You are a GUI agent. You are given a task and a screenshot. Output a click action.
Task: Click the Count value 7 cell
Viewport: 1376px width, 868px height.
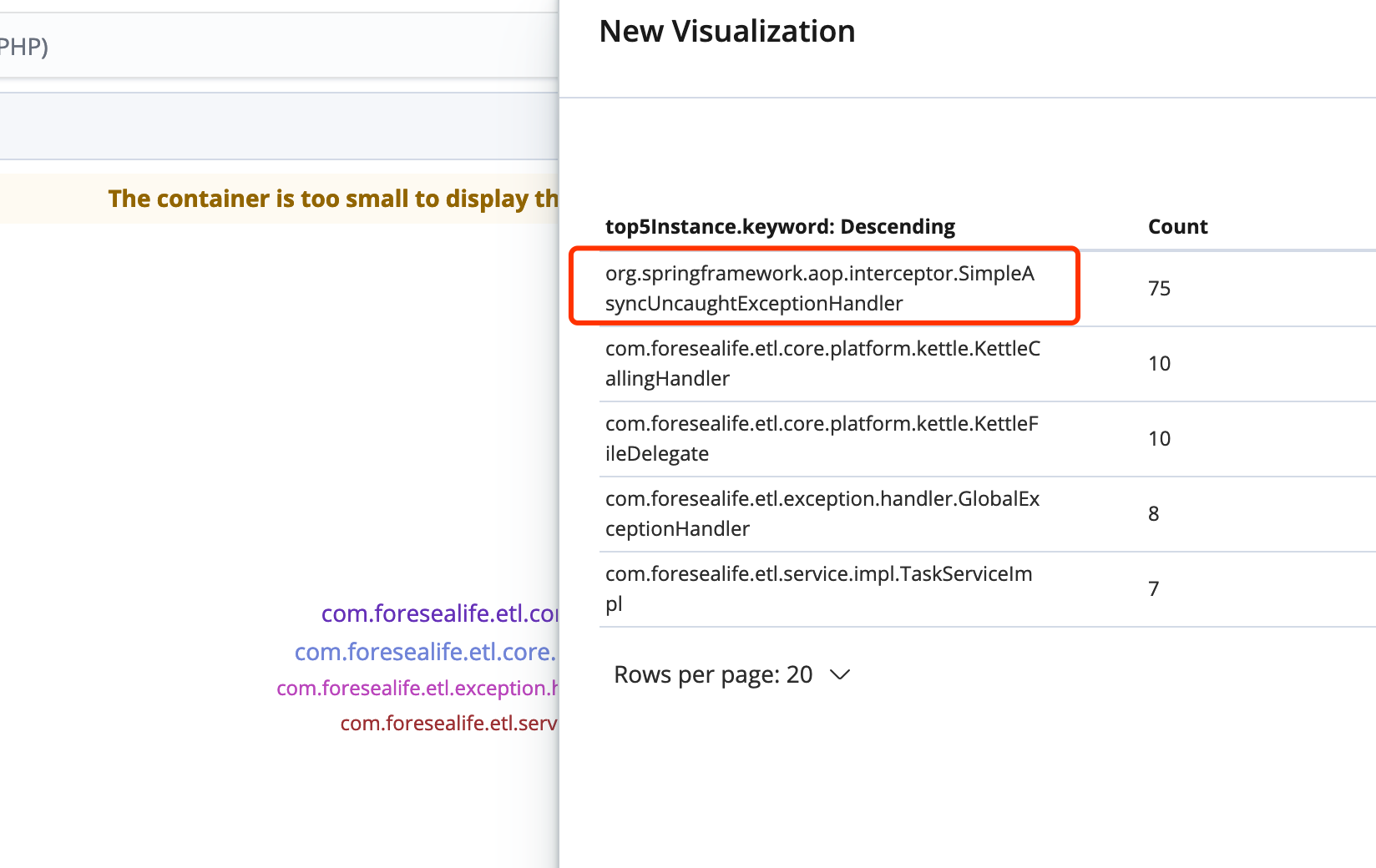coord(1153,588)
